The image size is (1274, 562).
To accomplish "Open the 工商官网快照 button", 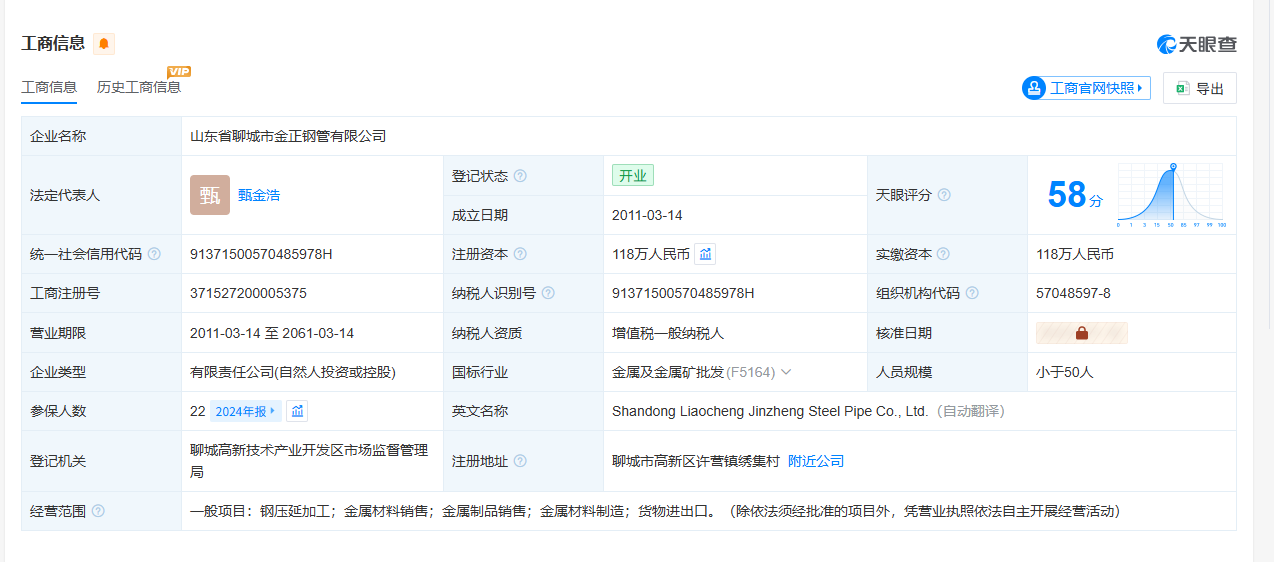I will tap(1086, 88).
